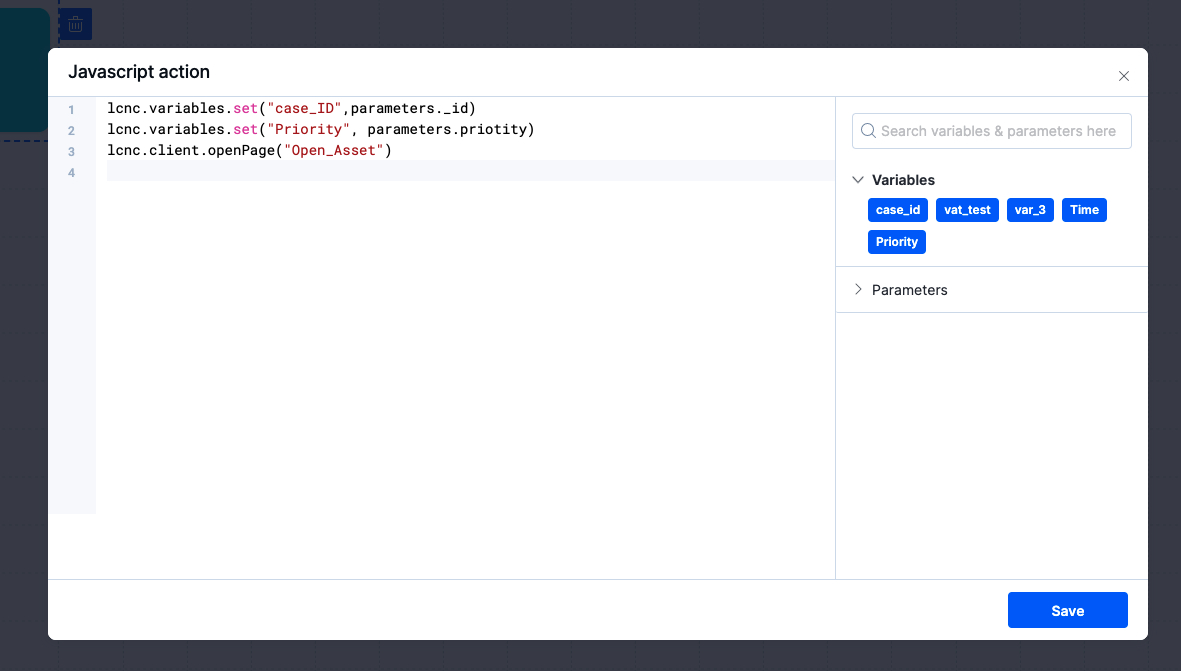The width and height of the screenshot is (1181, 671).
Task: Click code line 2 setting Priority
Action: pos(320,130)
